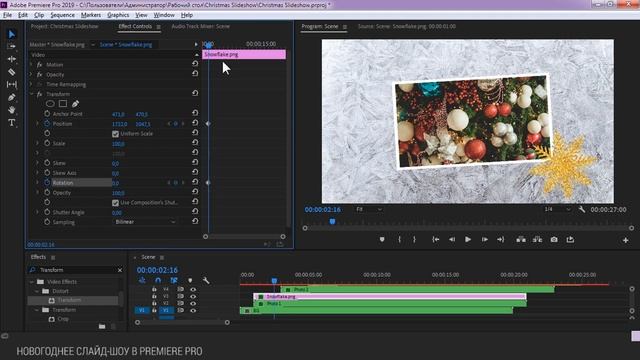Toggle Uniform Scale checkbox
This screenshot has height=360, width=640.
(115, 134)
